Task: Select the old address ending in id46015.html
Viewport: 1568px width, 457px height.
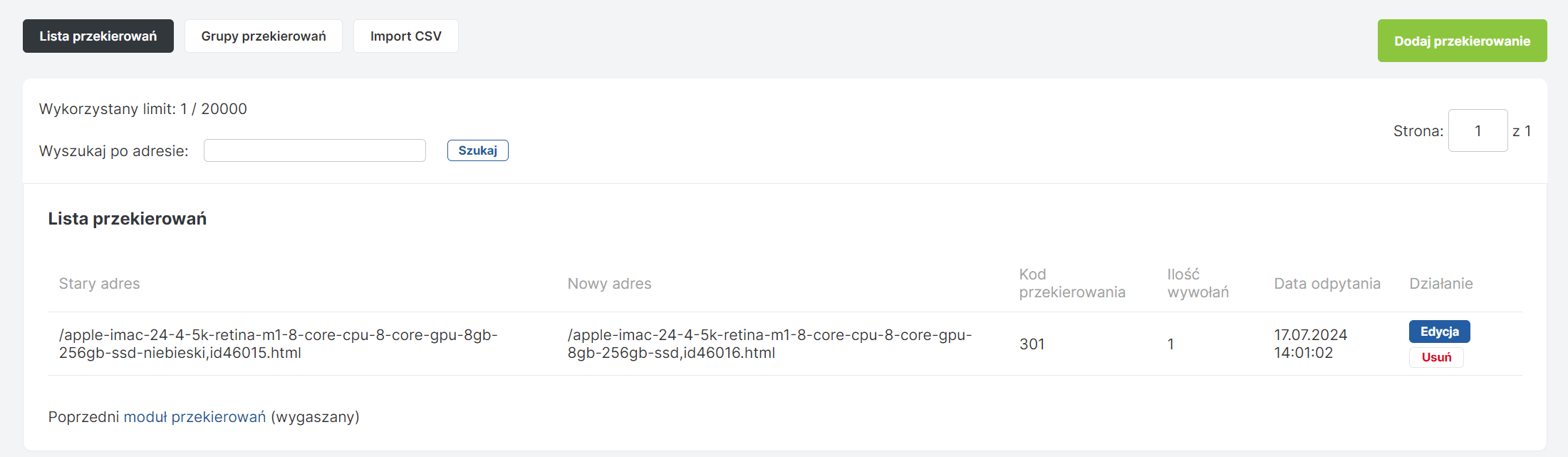Action: 278,344
